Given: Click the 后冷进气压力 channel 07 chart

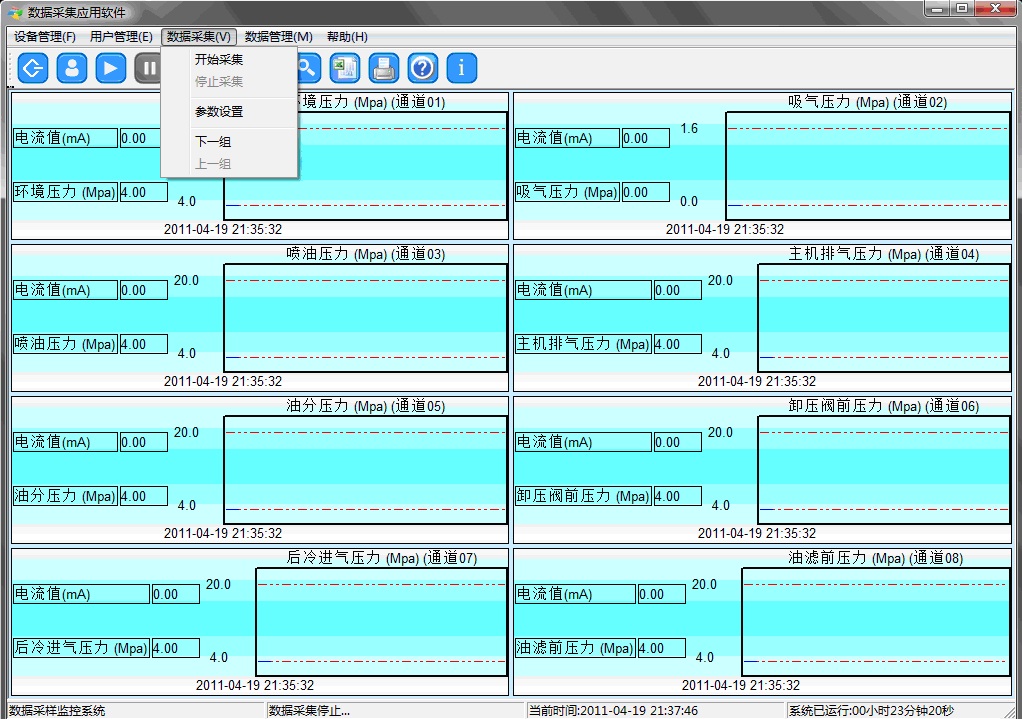Looking at the screenshot, I should pyautogui.click(x=382, y=622).
